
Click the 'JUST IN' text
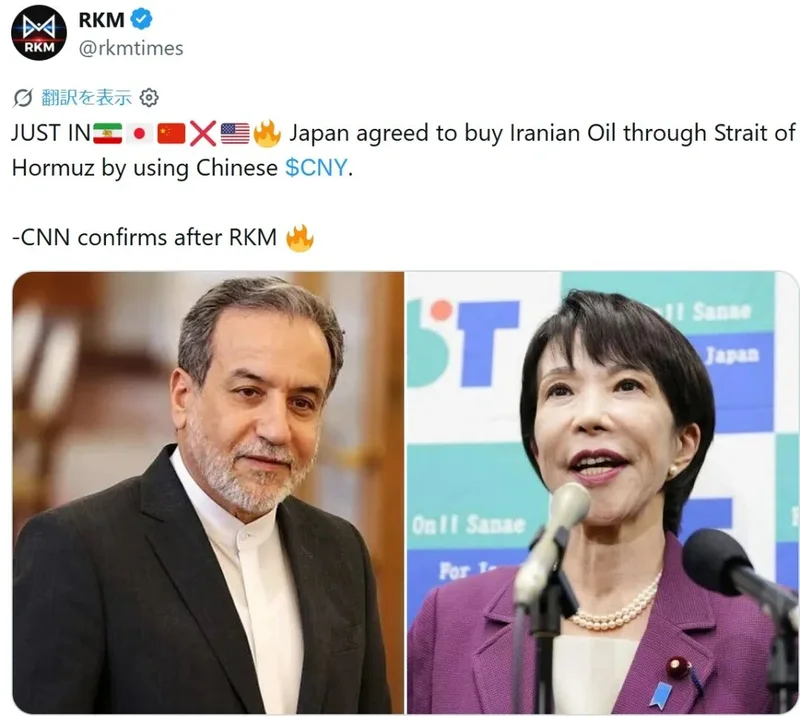pyautogui.click(x=51, y=133)
